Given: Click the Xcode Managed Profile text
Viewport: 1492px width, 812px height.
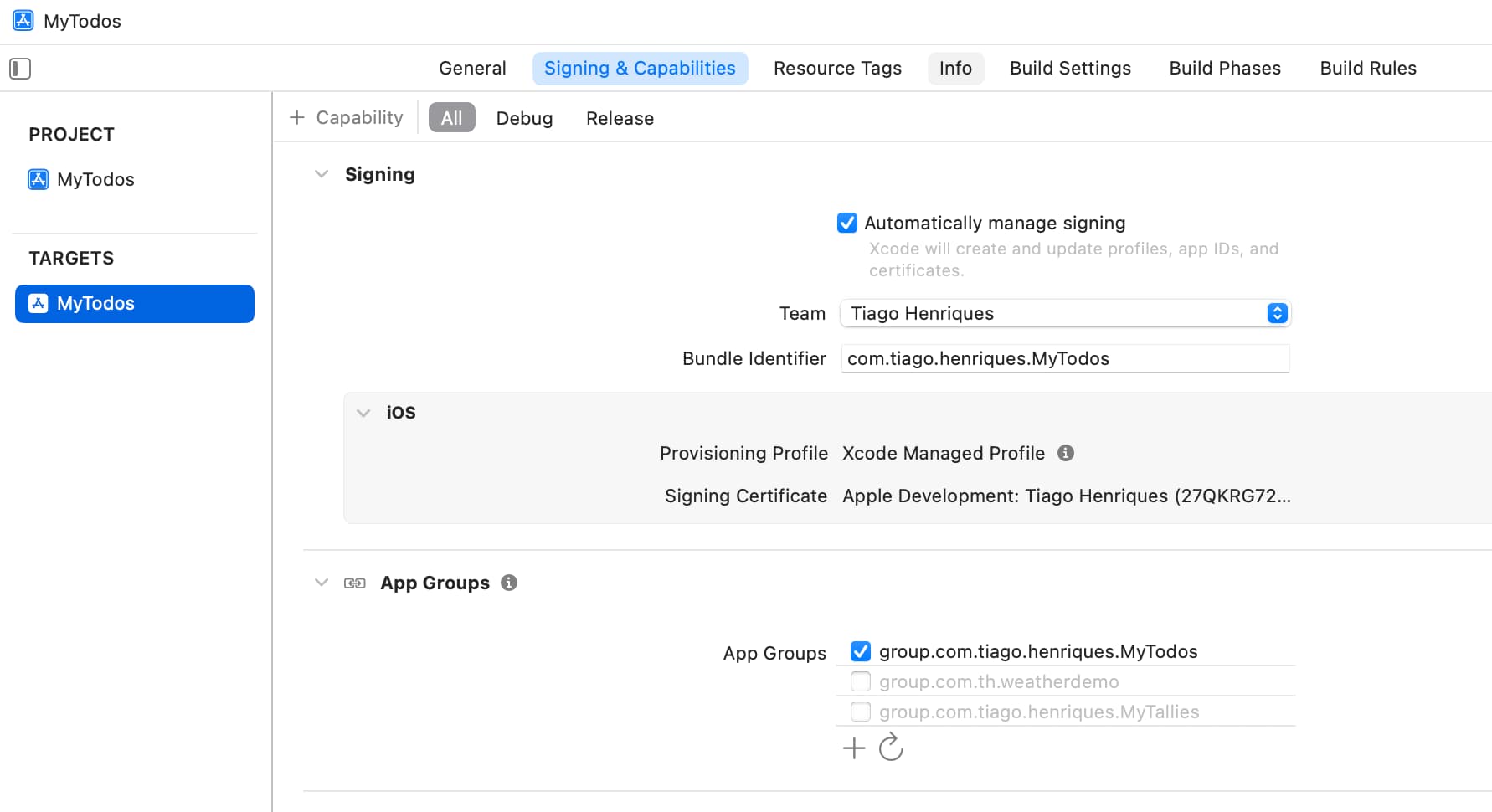Looking at the screenshot, I should point(944,453).
